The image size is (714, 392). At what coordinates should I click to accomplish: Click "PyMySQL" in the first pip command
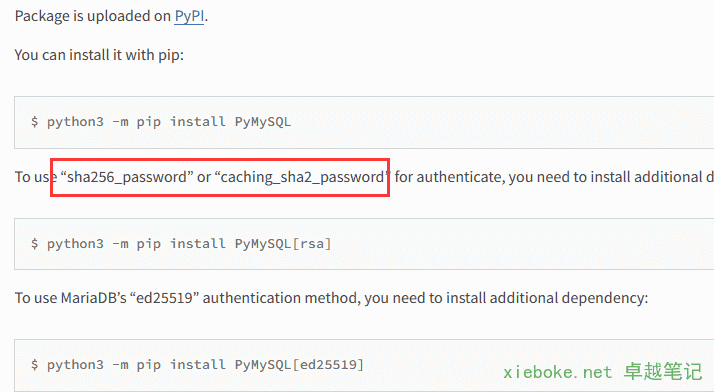point(263,122)
